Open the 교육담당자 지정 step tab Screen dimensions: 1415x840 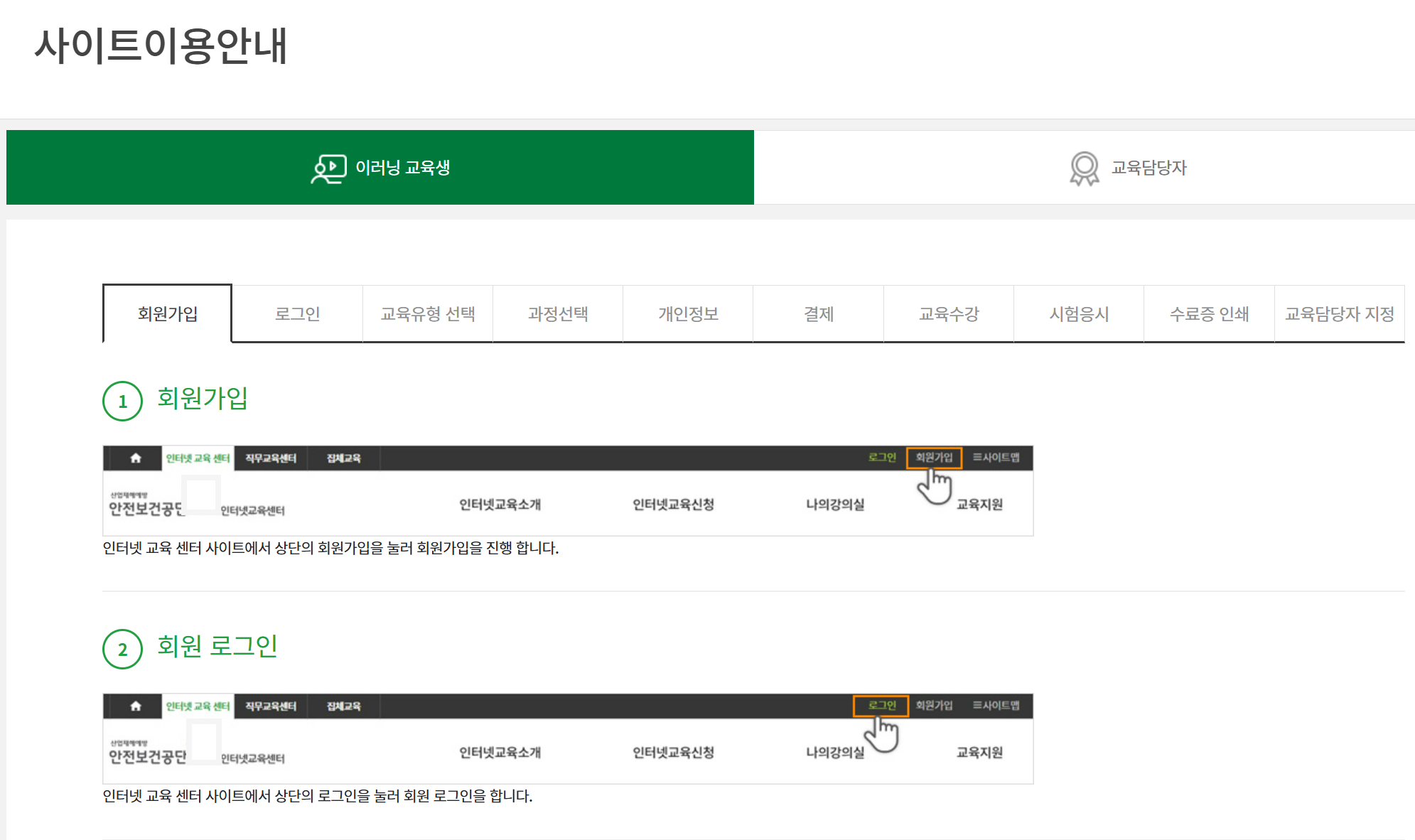1339,314
